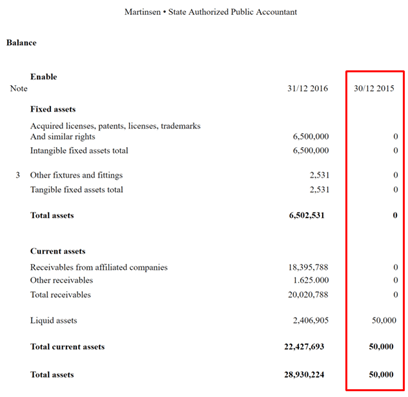This screenshot has height=397, width=408.
Task: Click the "Fixed assets" section title
Action: tap(53, 109)
